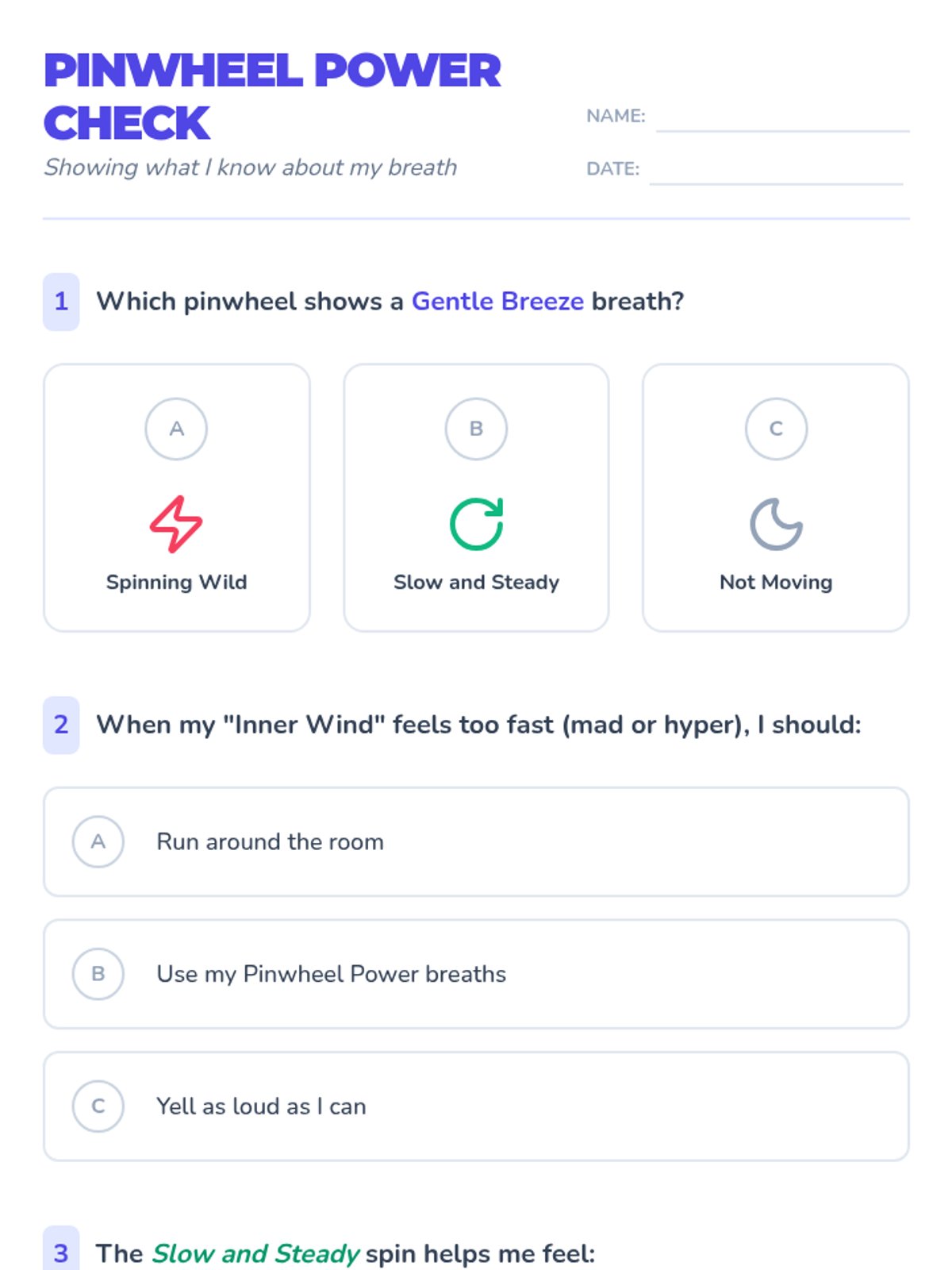Click the Use my Pinwheel Power breaths text
The image size is (952, 1270).
[331, 974]
